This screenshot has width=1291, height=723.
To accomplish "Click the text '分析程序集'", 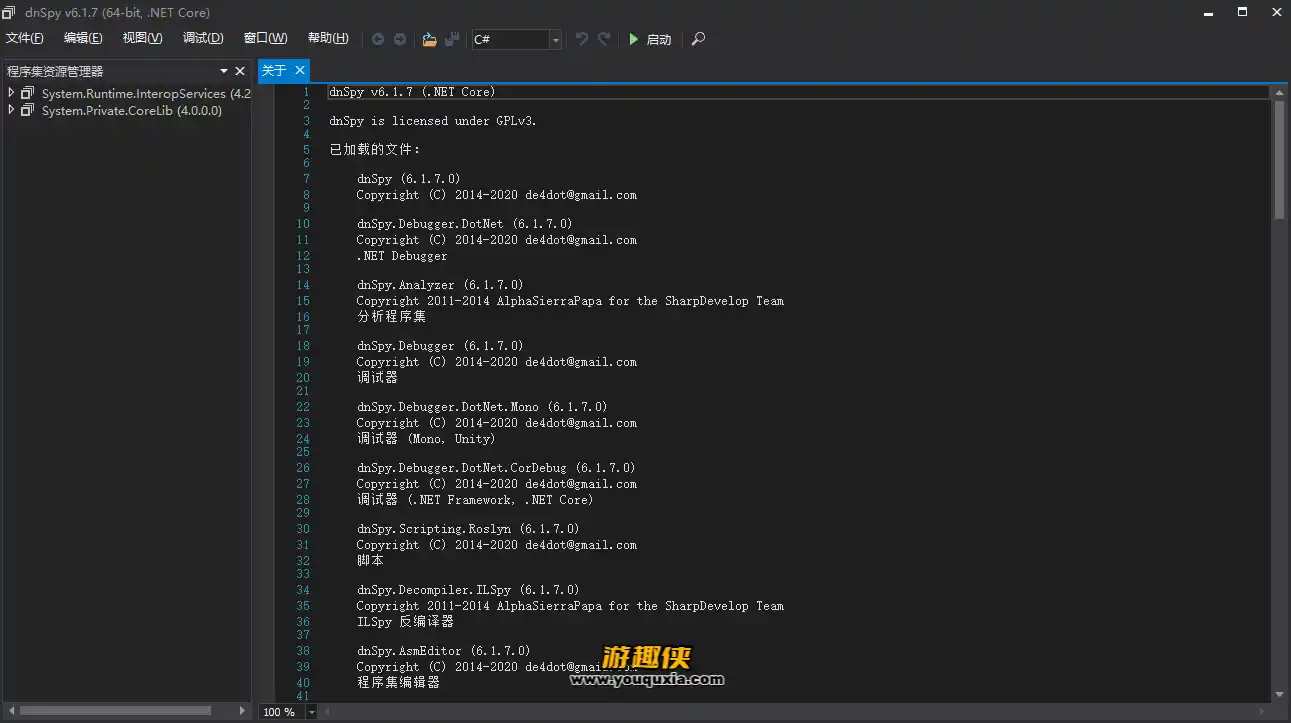I will [391, 316].
